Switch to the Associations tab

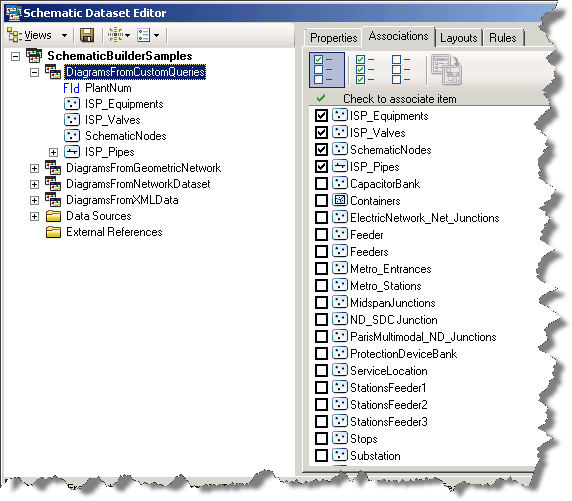[398, 36]
